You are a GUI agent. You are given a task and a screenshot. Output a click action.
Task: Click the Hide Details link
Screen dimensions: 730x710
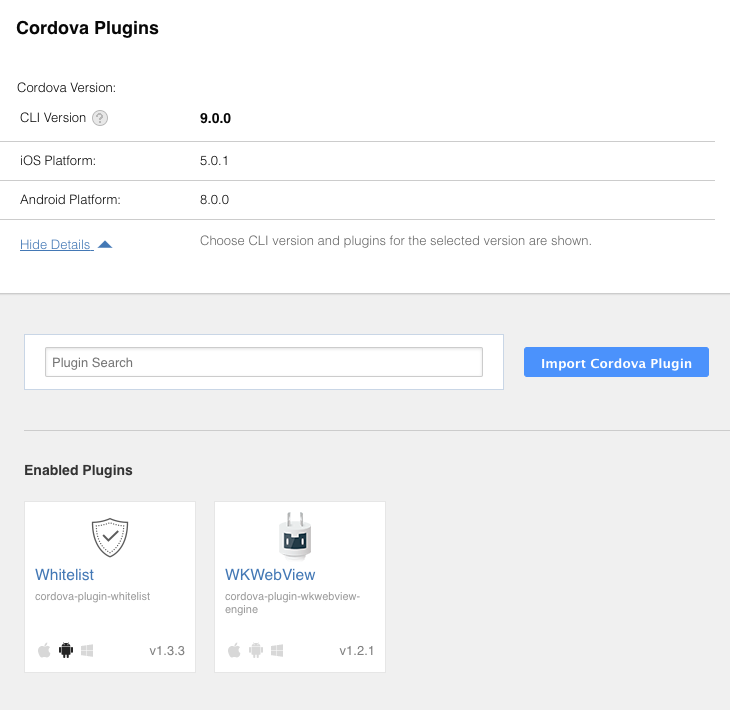click(55, 244)
